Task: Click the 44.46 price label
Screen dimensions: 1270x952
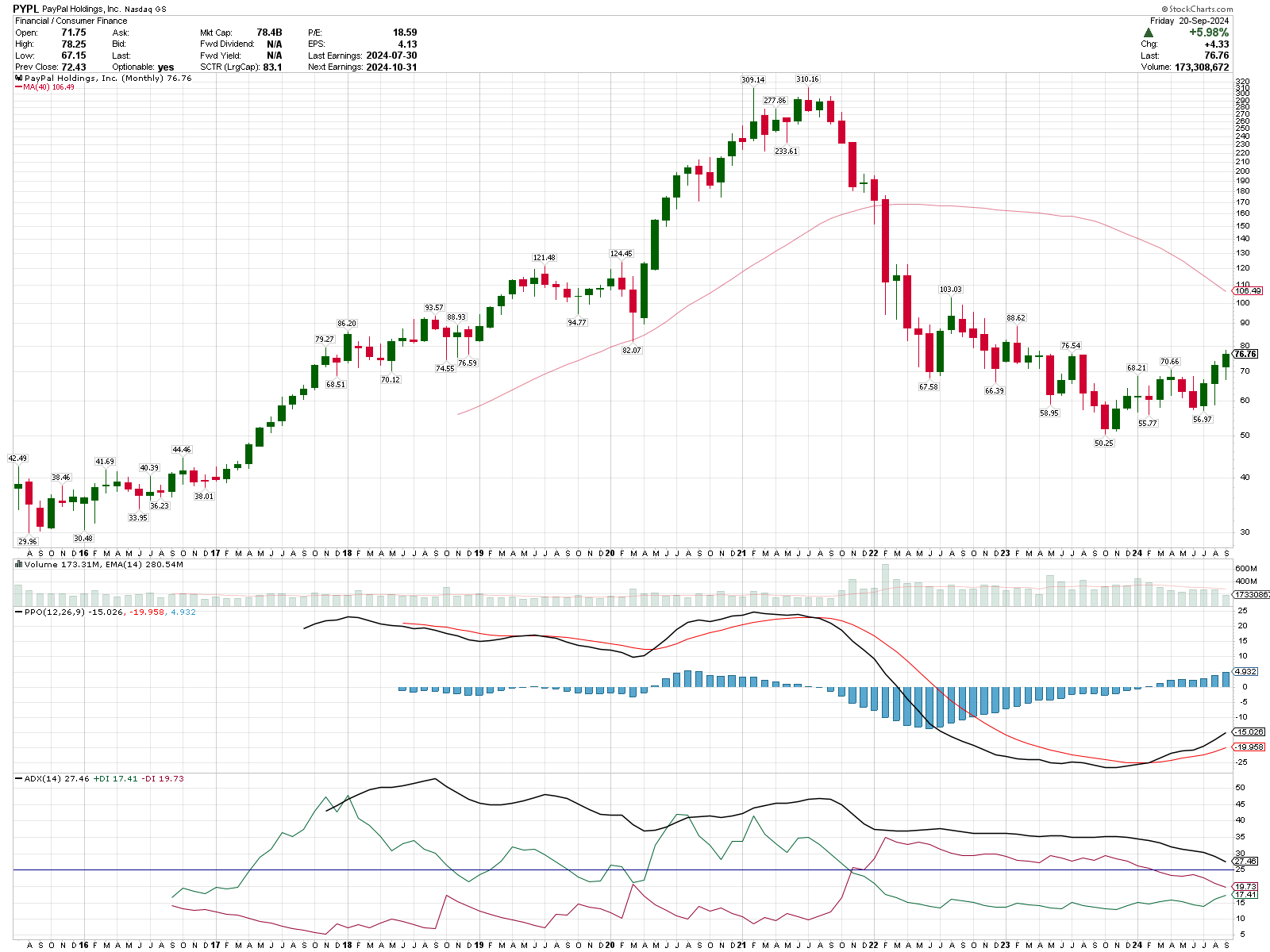Action: (182, 450)
